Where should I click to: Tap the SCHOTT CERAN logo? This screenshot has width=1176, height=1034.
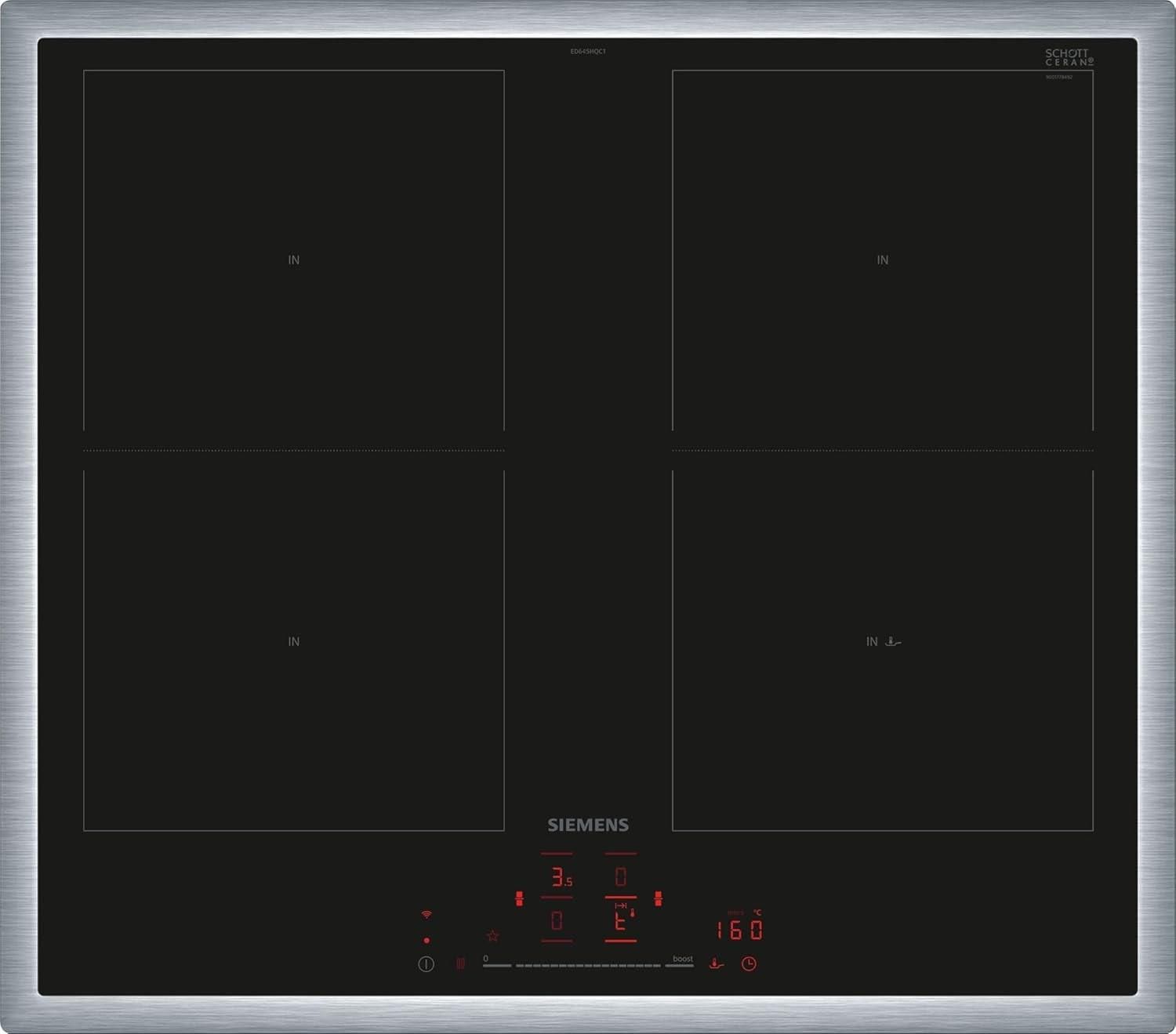1069,57
